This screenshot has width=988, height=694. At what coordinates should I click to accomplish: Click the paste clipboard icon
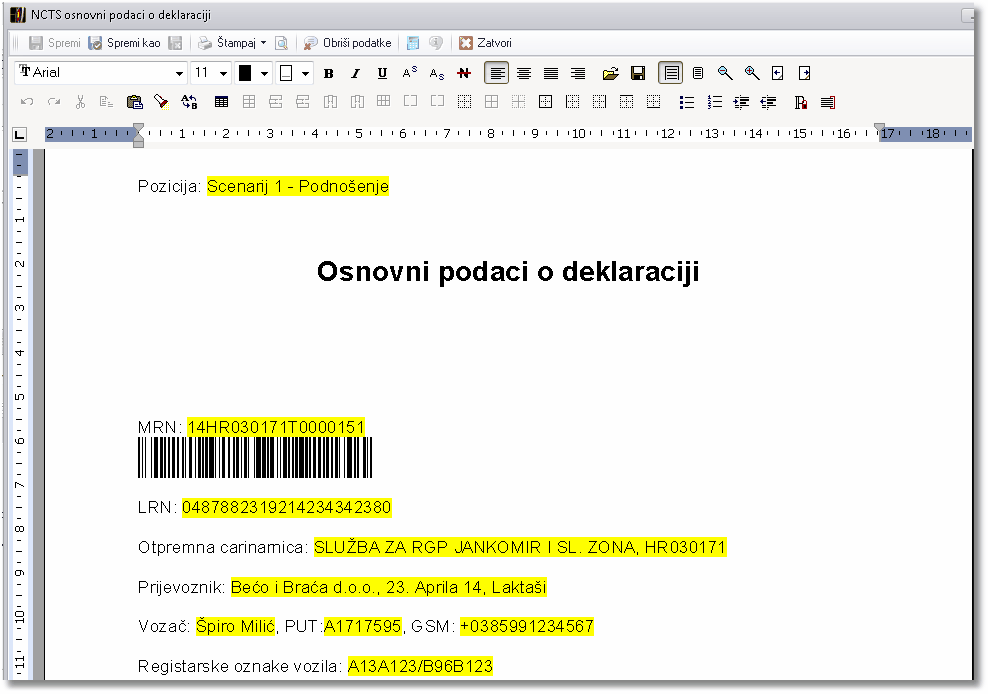(x=134, y=102)
